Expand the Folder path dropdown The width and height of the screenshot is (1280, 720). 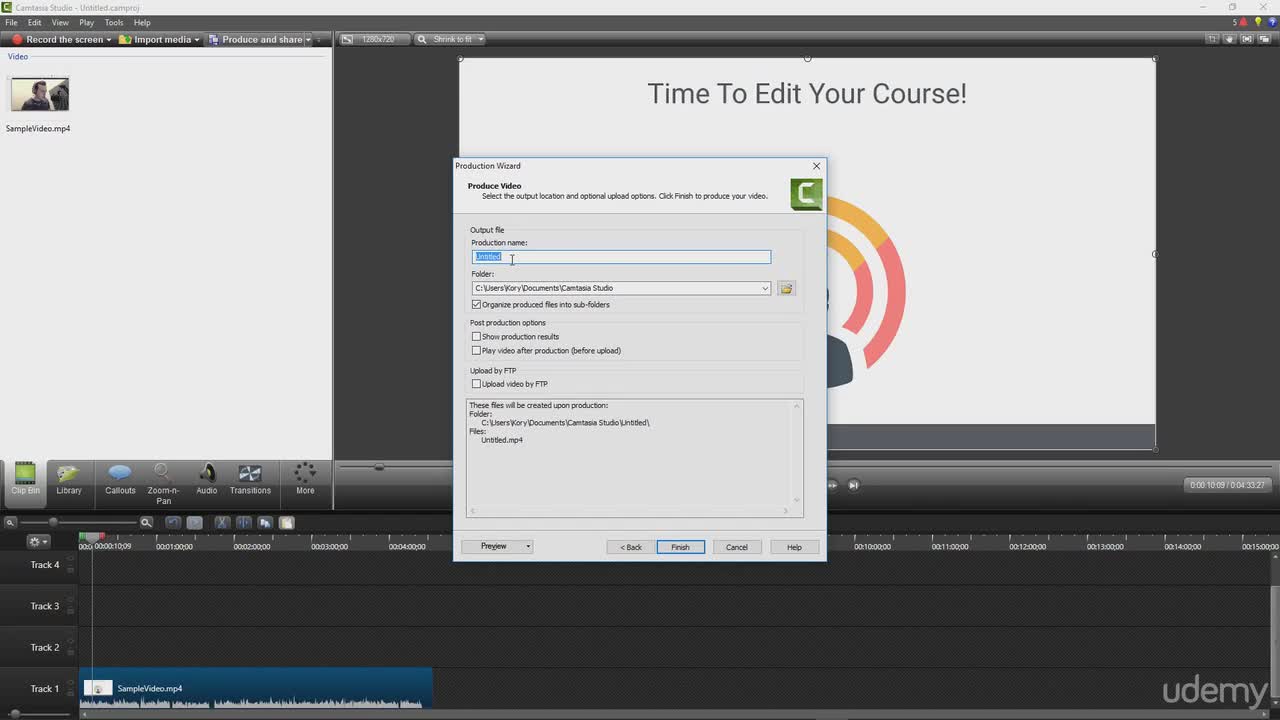[x=765, y=288]
